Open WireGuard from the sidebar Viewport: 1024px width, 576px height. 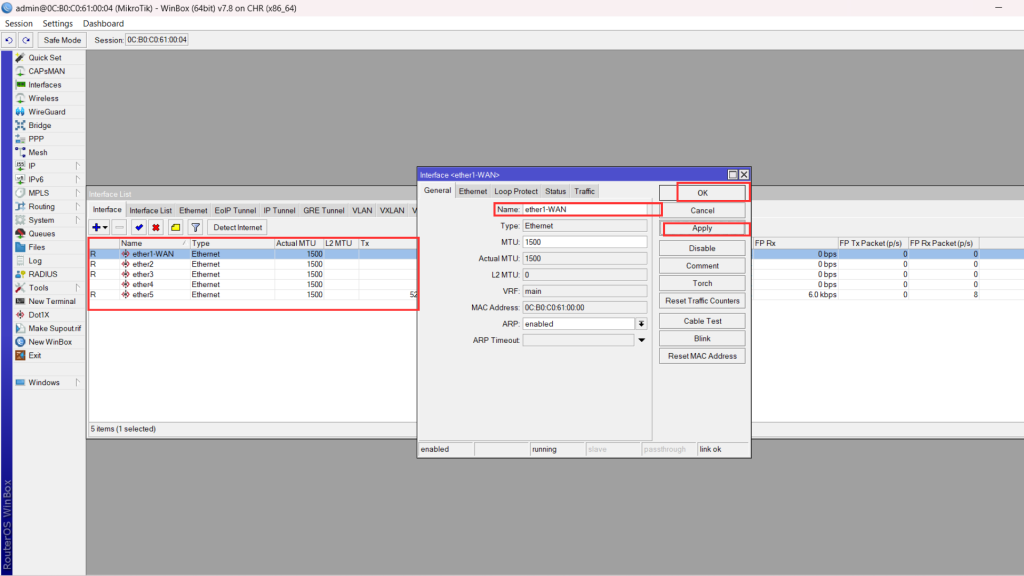click(46, 112)
